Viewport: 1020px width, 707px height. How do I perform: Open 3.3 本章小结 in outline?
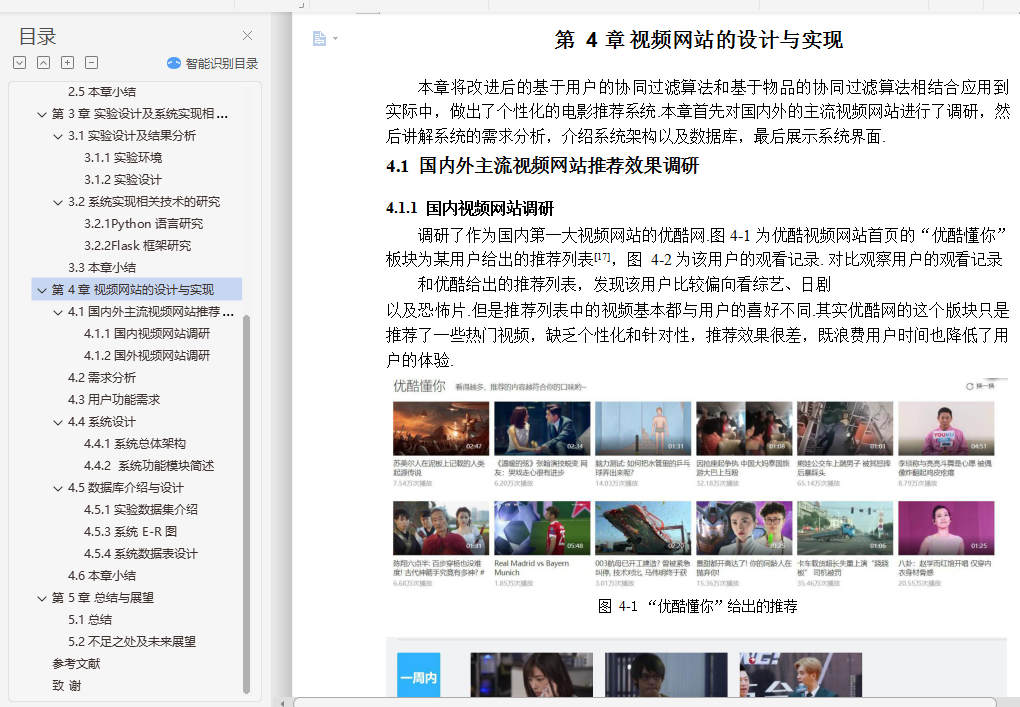pos(101,267)
